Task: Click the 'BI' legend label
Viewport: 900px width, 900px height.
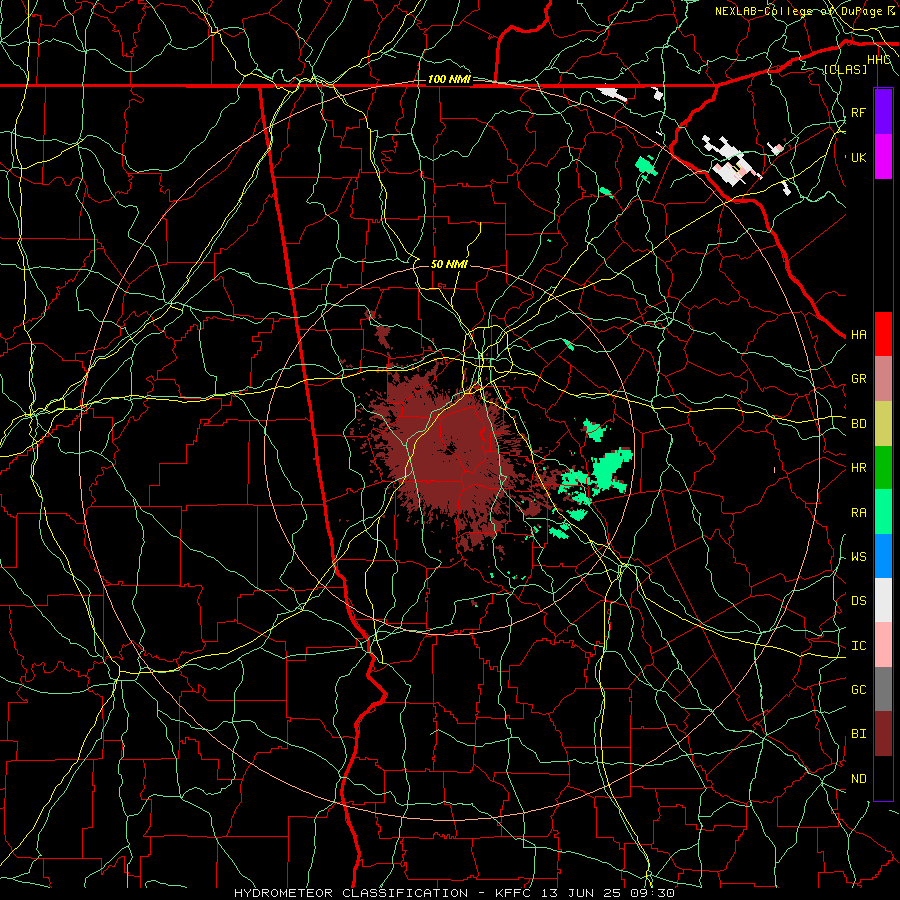Action: (x=858, y=734)
